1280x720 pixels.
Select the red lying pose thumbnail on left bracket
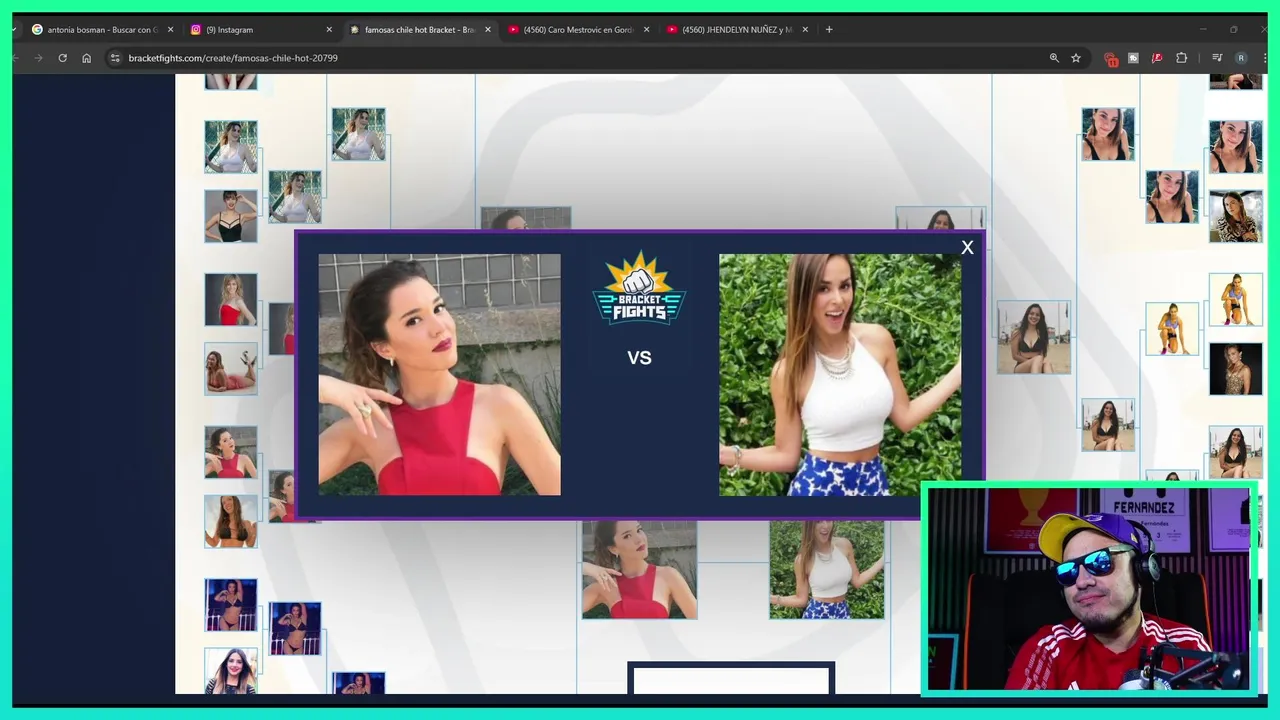[231, 368]
